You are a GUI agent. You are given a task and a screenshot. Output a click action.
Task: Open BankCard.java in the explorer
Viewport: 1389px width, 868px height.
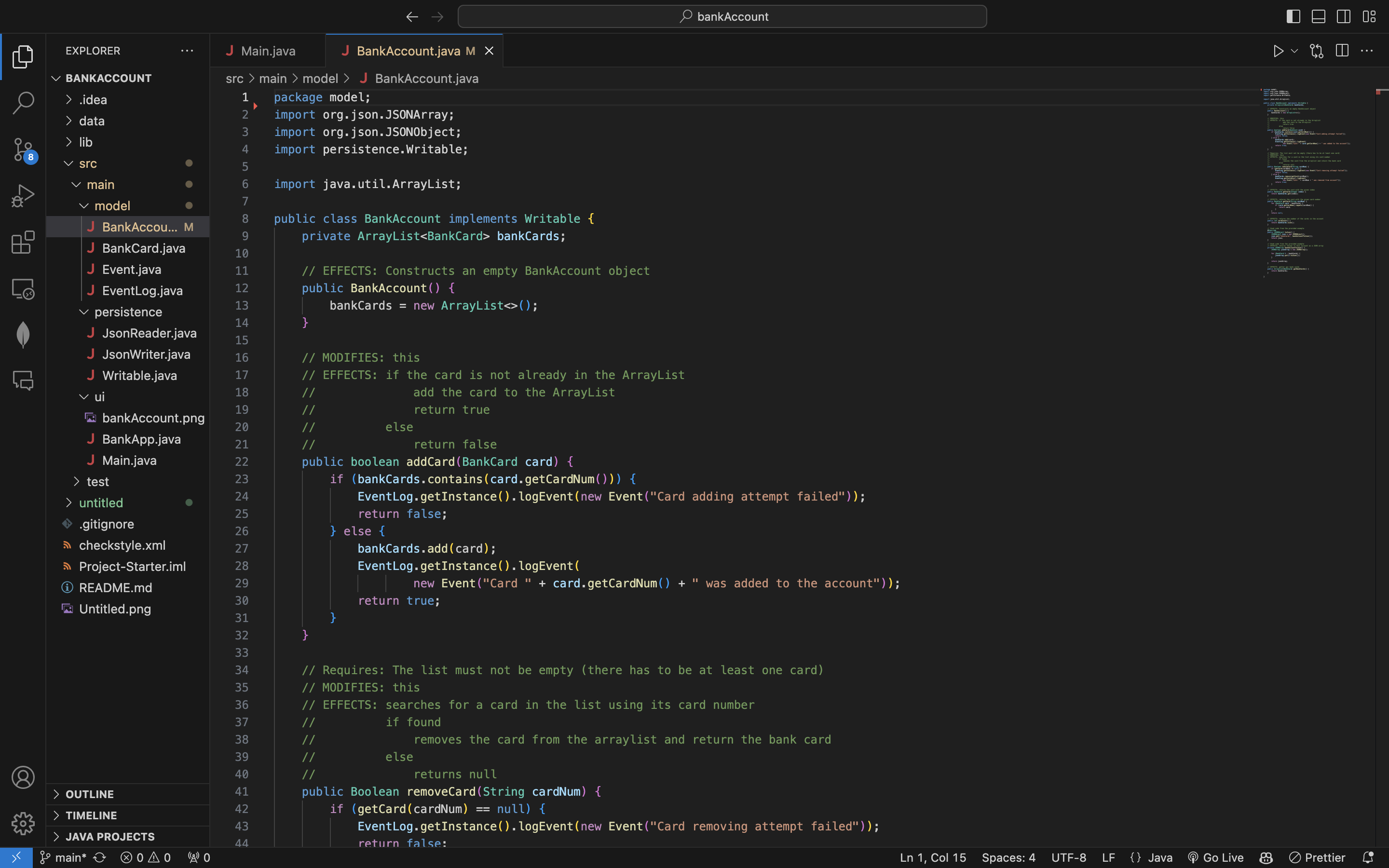pyautogui.click(x=127, y=248)
